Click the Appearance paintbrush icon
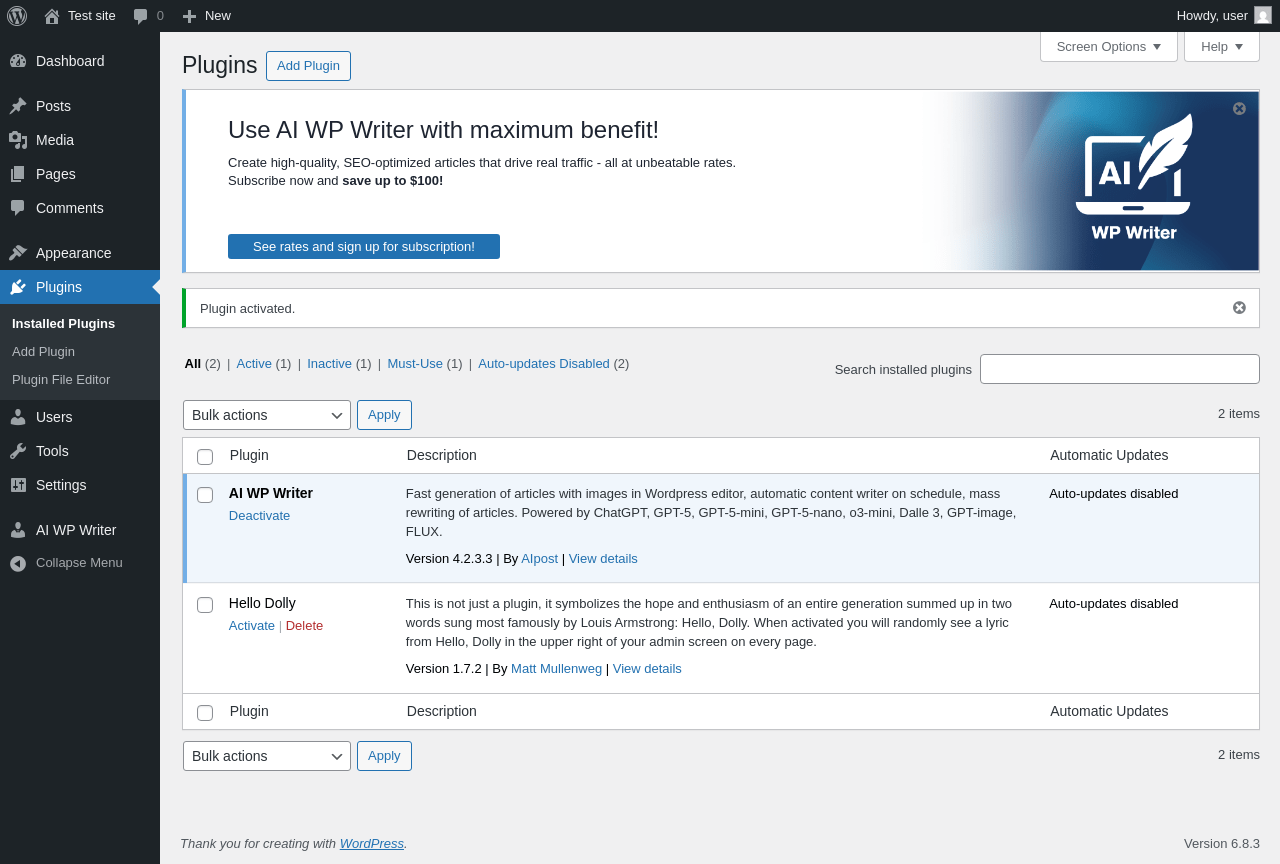1280x864 pixels. point(18,253)
